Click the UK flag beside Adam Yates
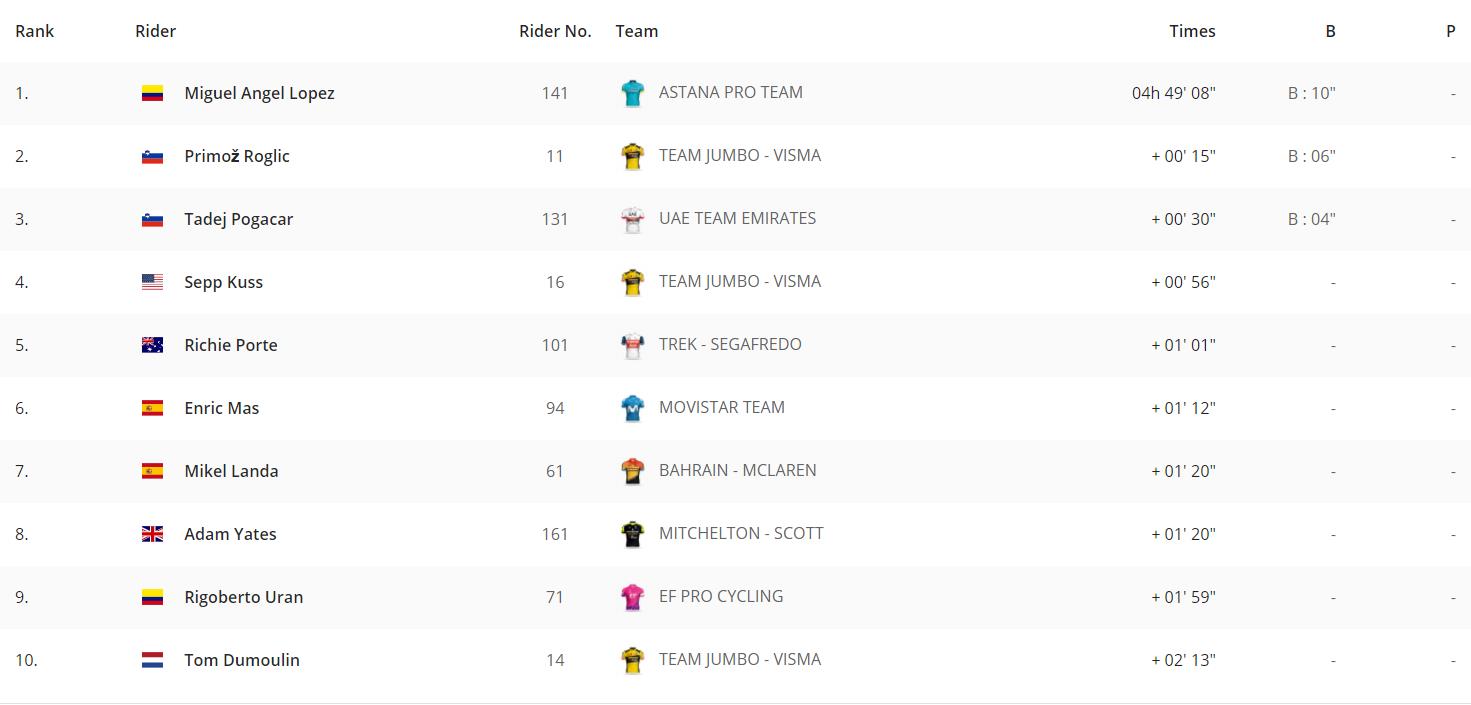The height and width of the screenshot is (705, 1471). pos(152,534)
